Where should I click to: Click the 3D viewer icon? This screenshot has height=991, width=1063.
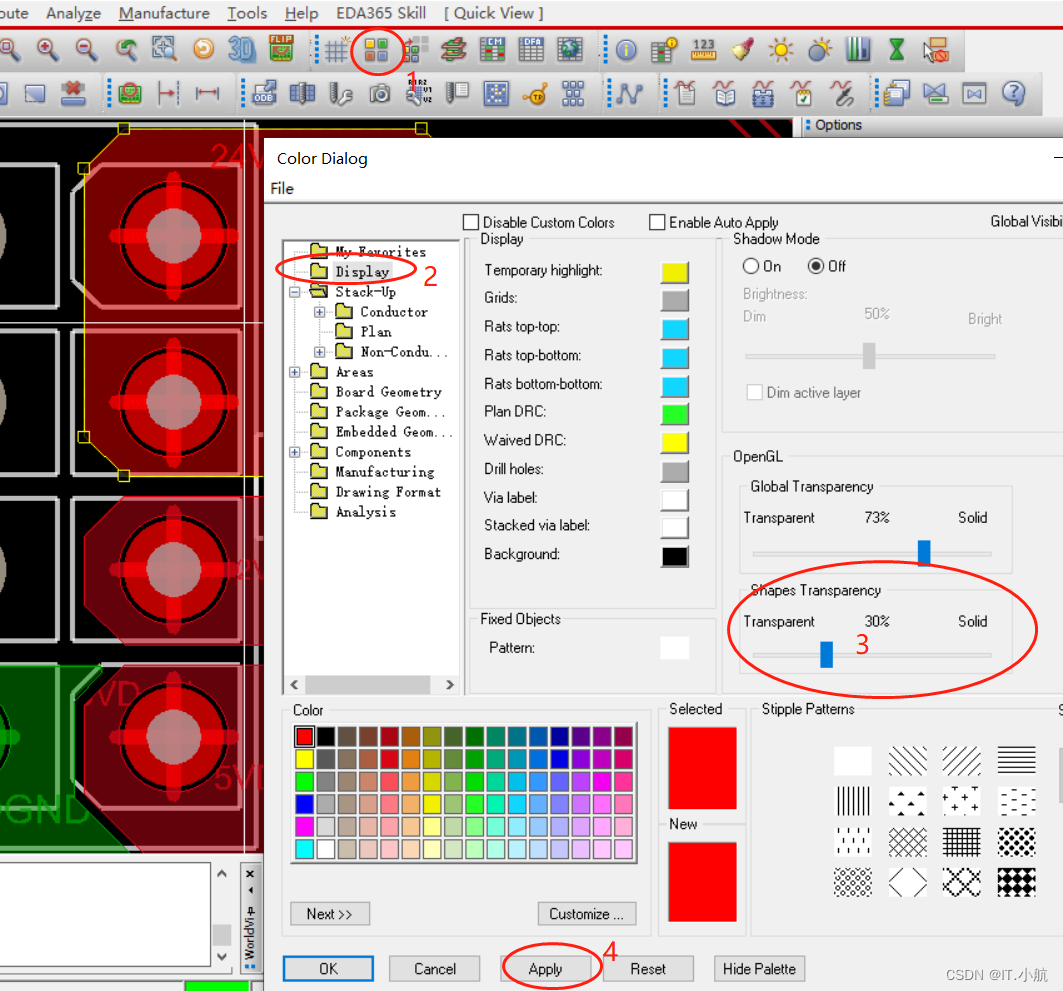(241, 49)
